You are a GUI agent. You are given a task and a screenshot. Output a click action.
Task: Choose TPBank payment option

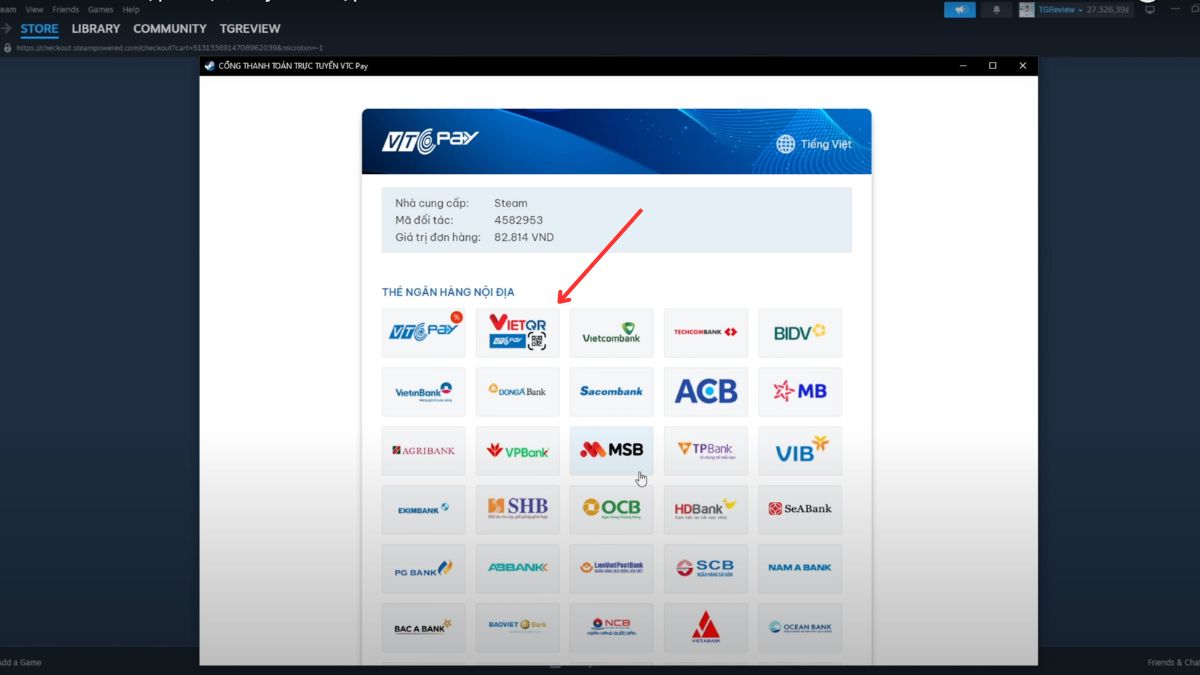click(705, 450)
